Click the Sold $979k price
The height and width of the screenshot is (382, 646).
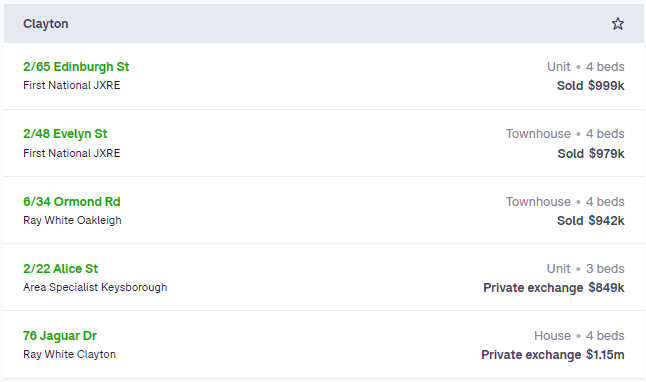coord(591,153)
